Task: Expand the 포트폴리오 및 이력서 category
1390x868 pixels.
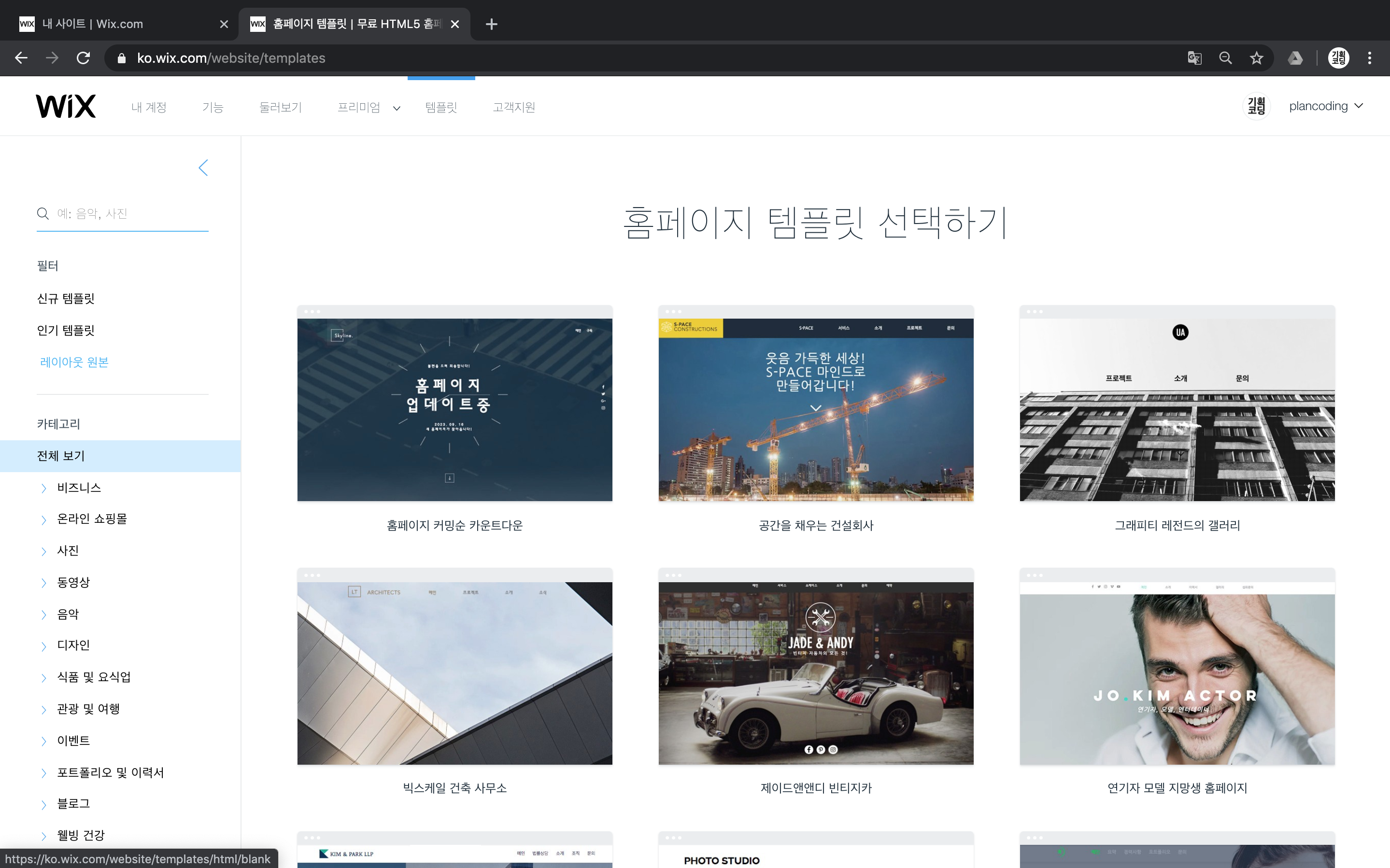Action: pos(110,772)
